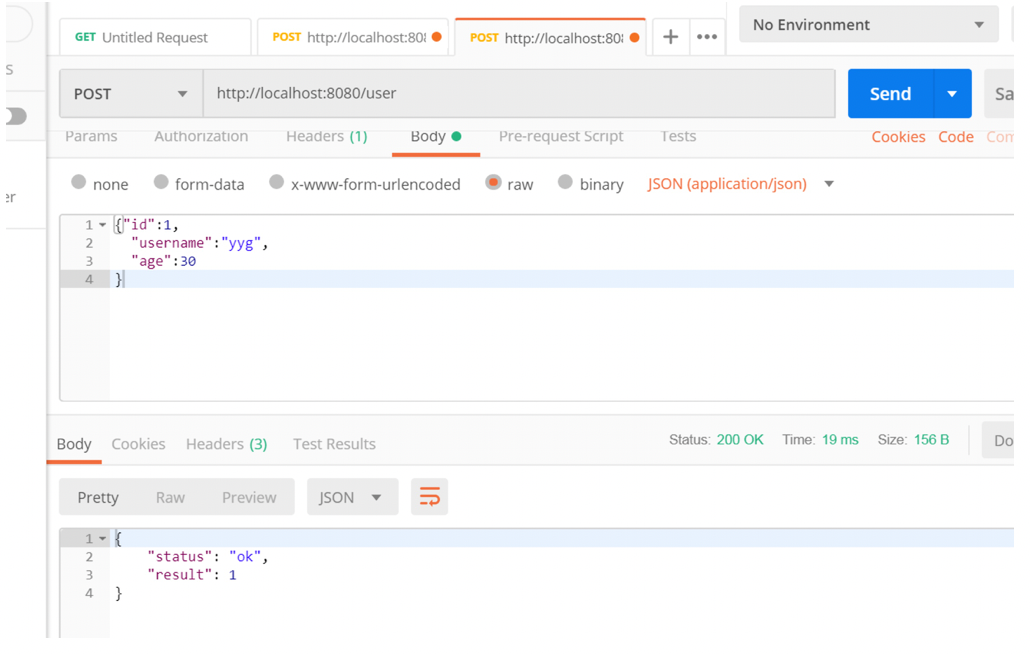The width and height of the screenshot is (1030, 654).
Task: Switch to GET Untitled Request tab
Action: 155,37
